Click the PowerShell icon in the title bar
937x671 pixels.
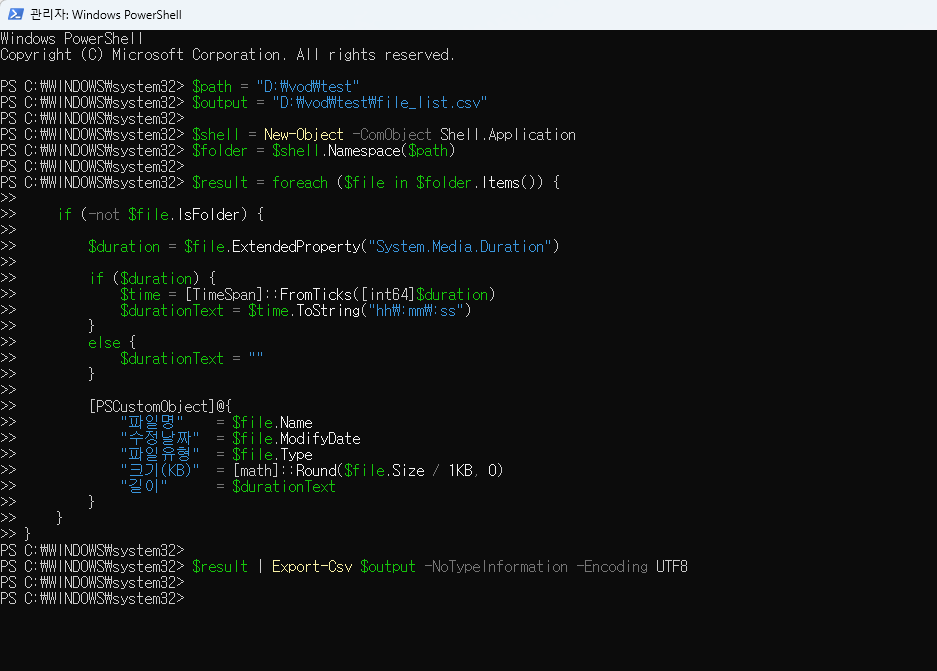tap(16, 14)
